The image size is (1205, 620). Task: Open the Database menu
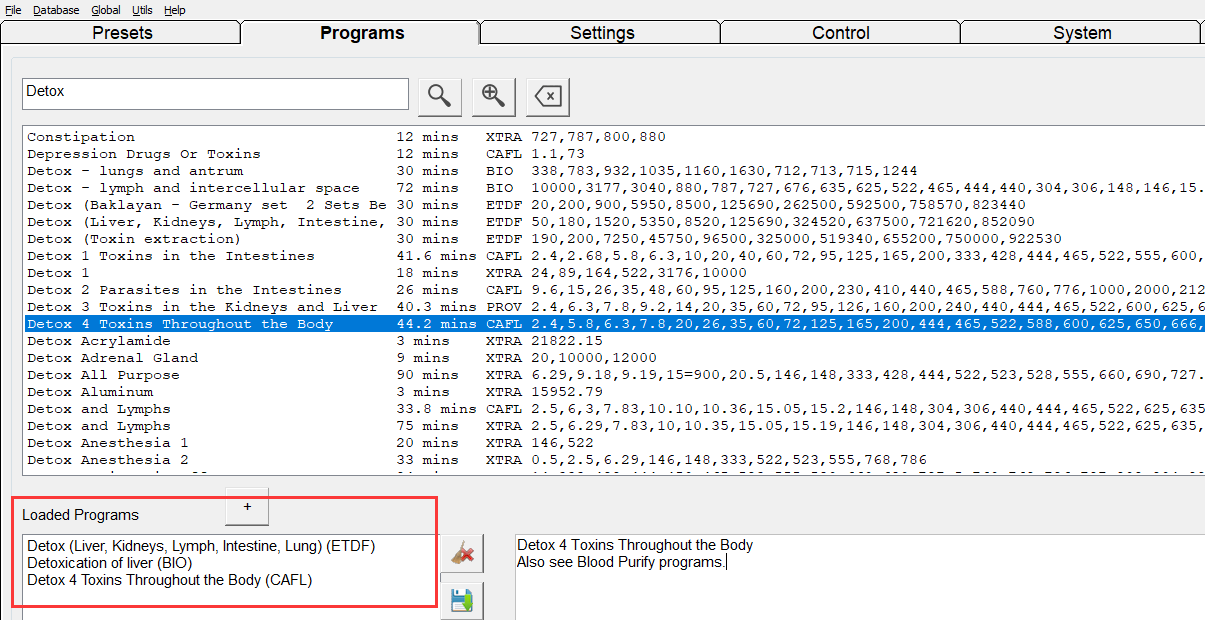click(x=56, y=10)
